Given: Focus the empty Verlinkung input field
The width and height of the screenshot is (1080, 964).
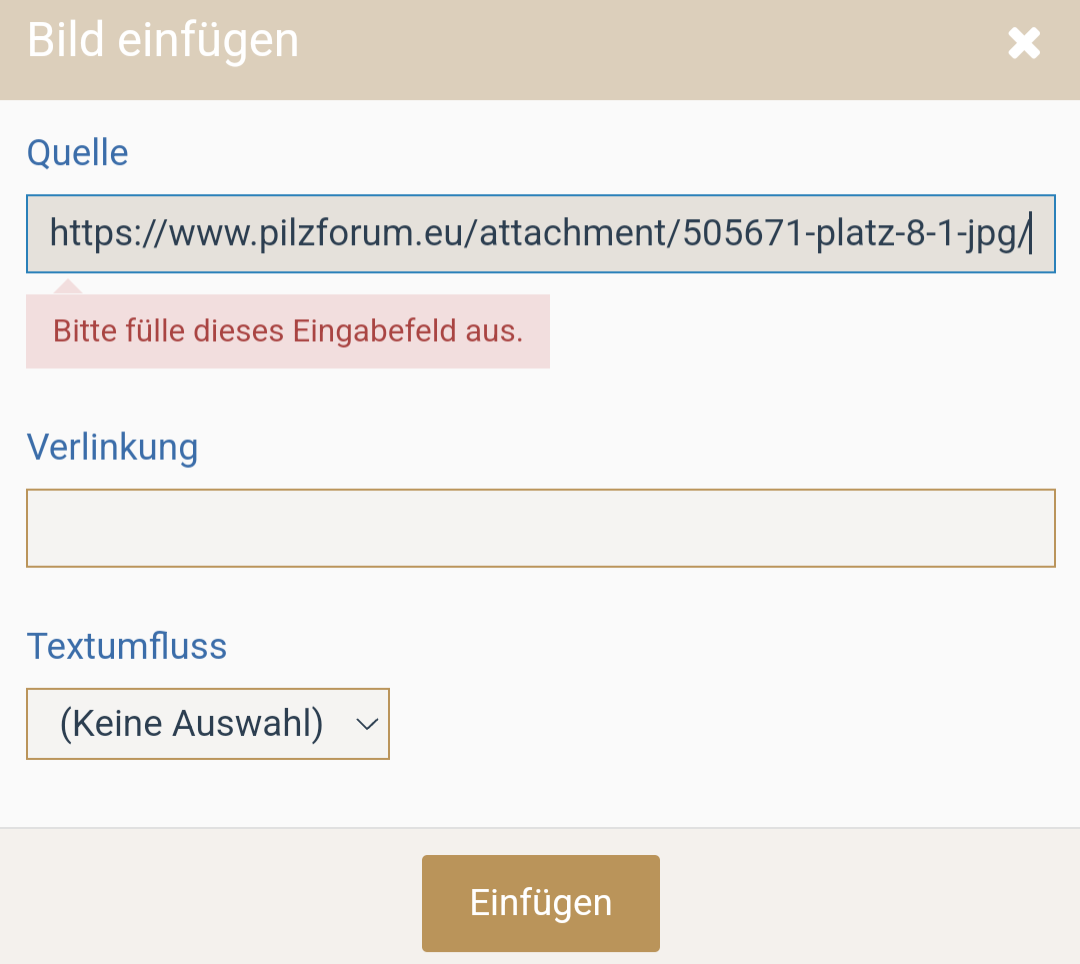Looking at the screenshot, I should [540, 528].
